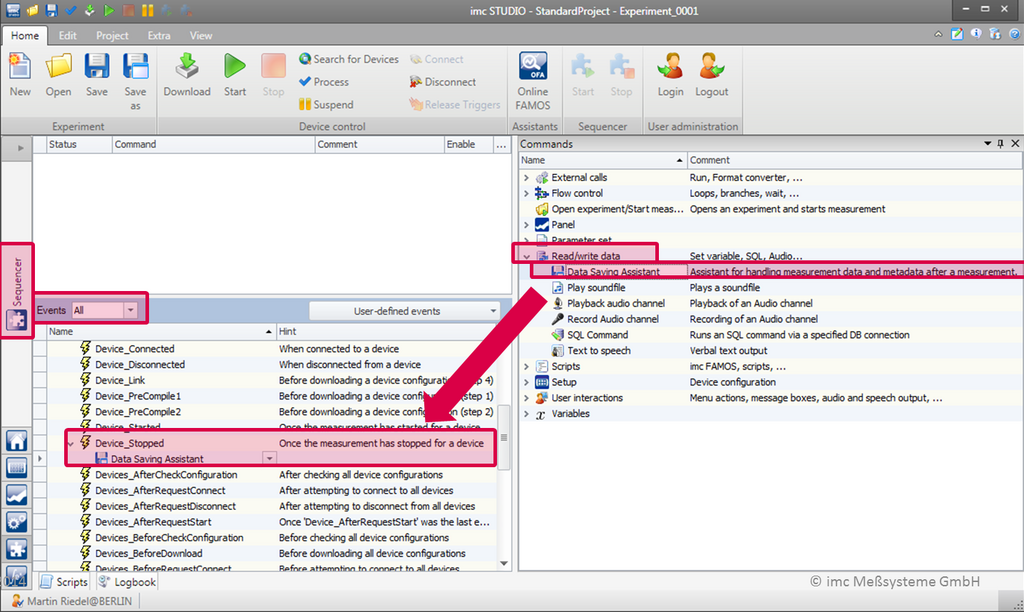Collapse the Read/write data node

click(526, 256)
